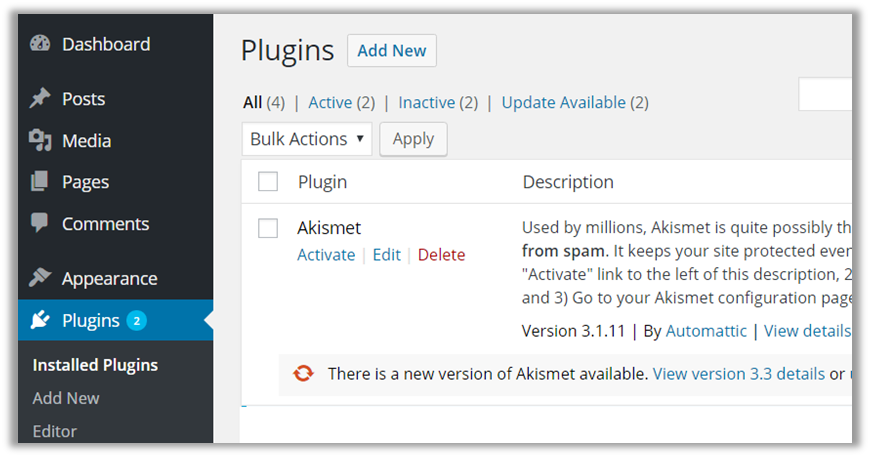This screenshot has width=870, height=457.
Task: Open Installed Plugins submenu item
Action: [x=95, y=365]
